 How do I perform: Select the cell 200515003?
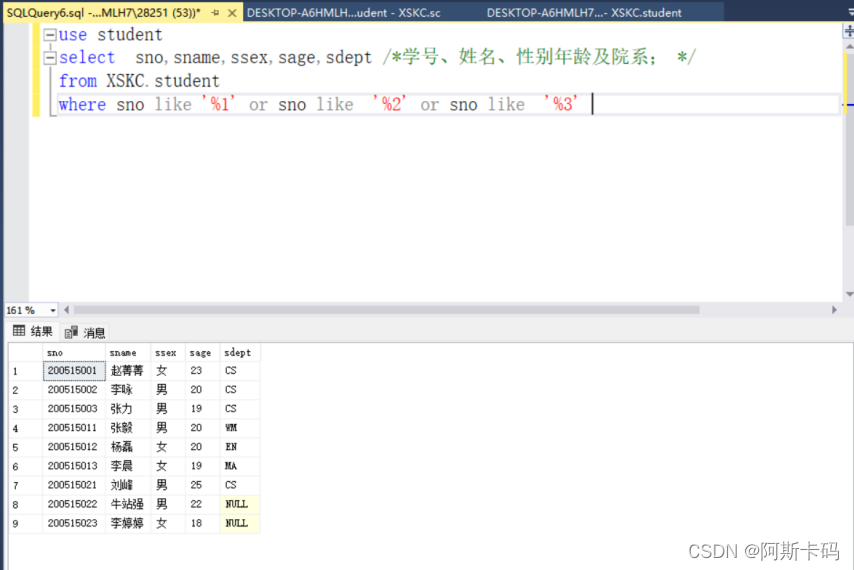(x=74, y=409)
